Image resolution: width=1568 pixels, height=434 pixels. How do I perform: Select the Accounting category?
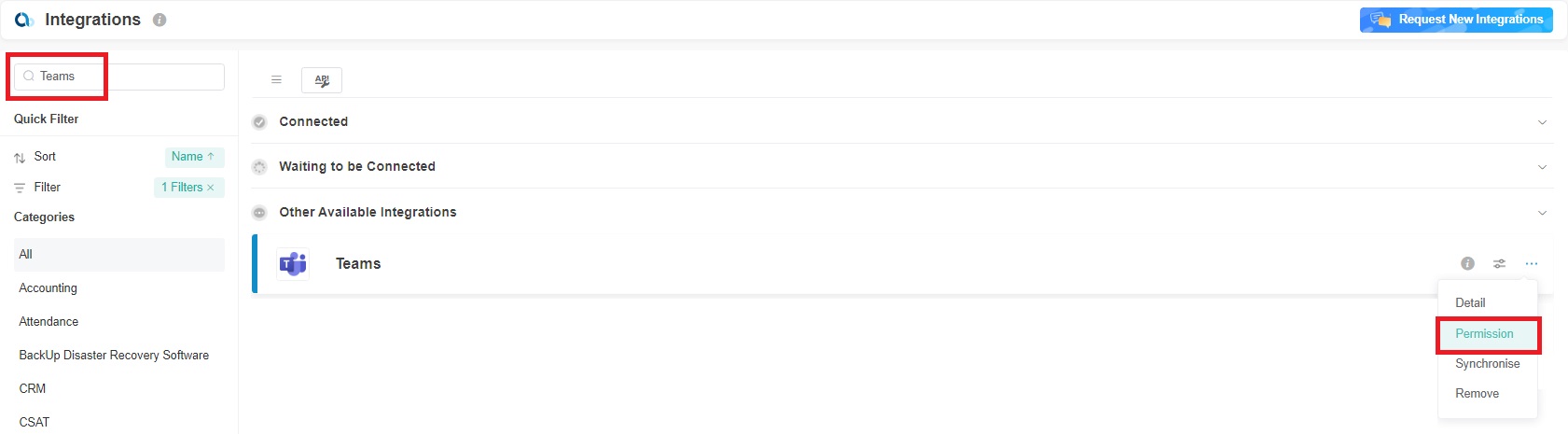[x=49, y=288]
